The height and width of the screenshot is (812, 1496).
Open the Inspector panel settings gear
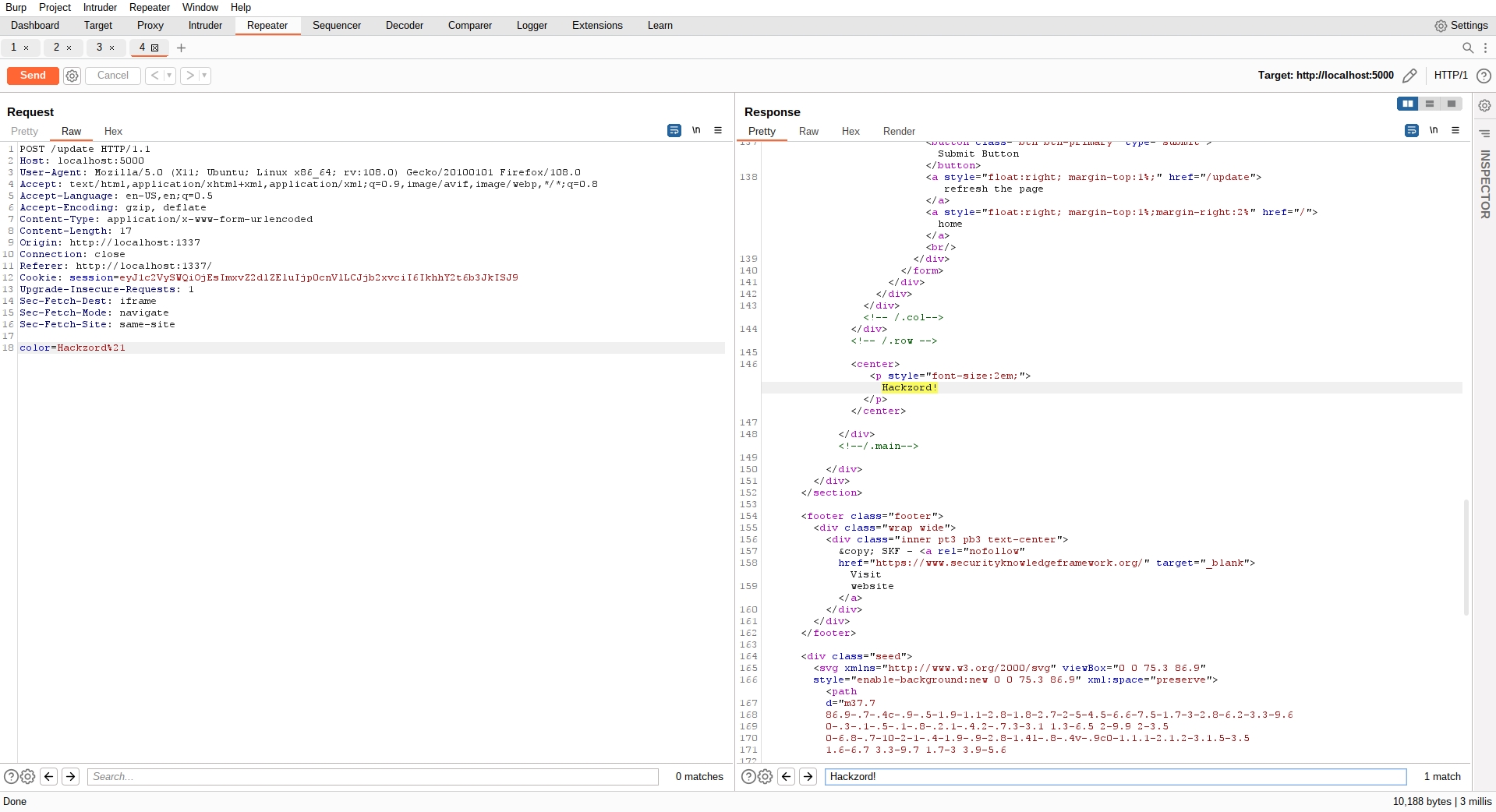tap(1484, 105)
